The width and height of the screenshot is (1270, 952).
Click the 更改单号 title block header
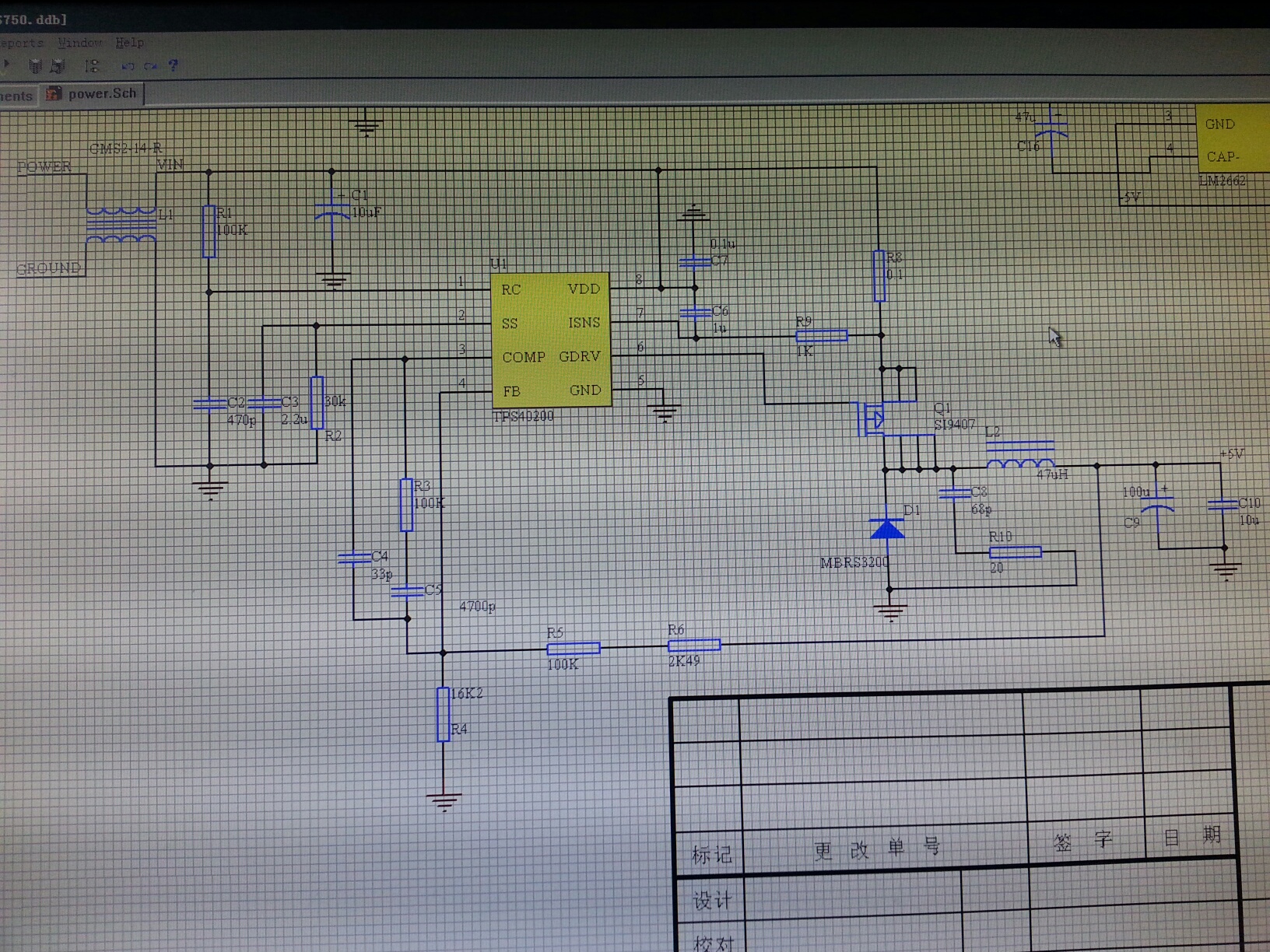point(877,849)
